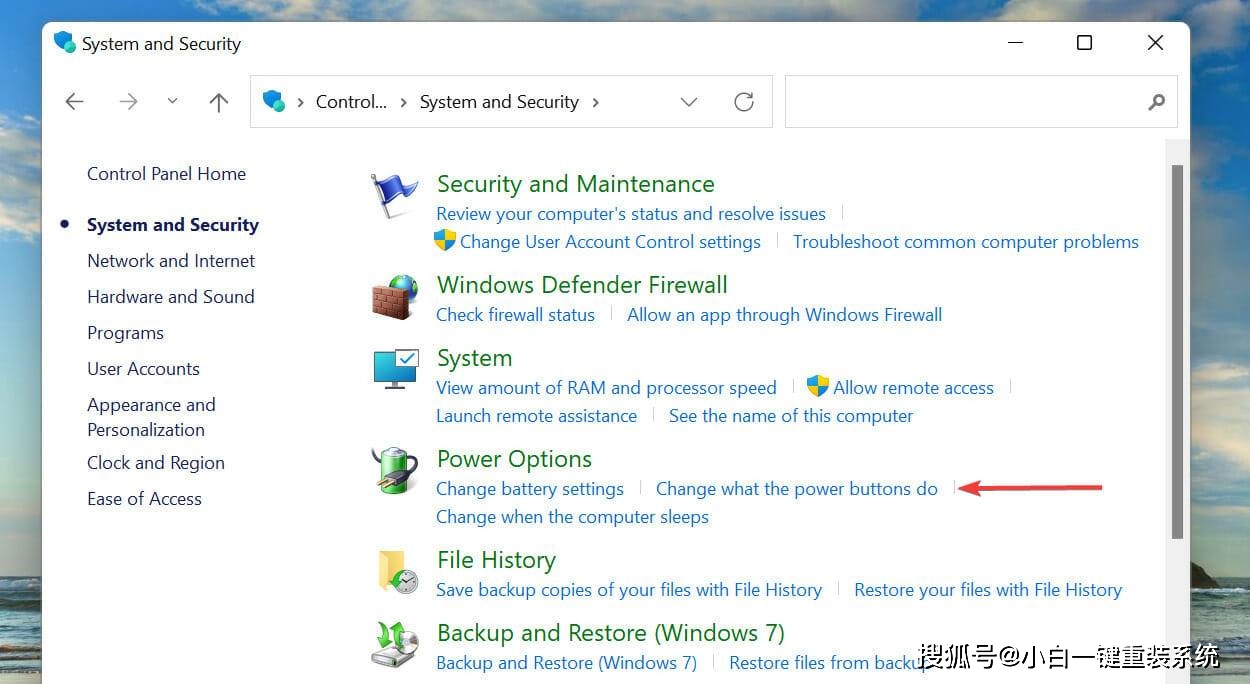Open the recent locations dropdown arrow
Screen dimensions: 1250x684
pos(172,101)
